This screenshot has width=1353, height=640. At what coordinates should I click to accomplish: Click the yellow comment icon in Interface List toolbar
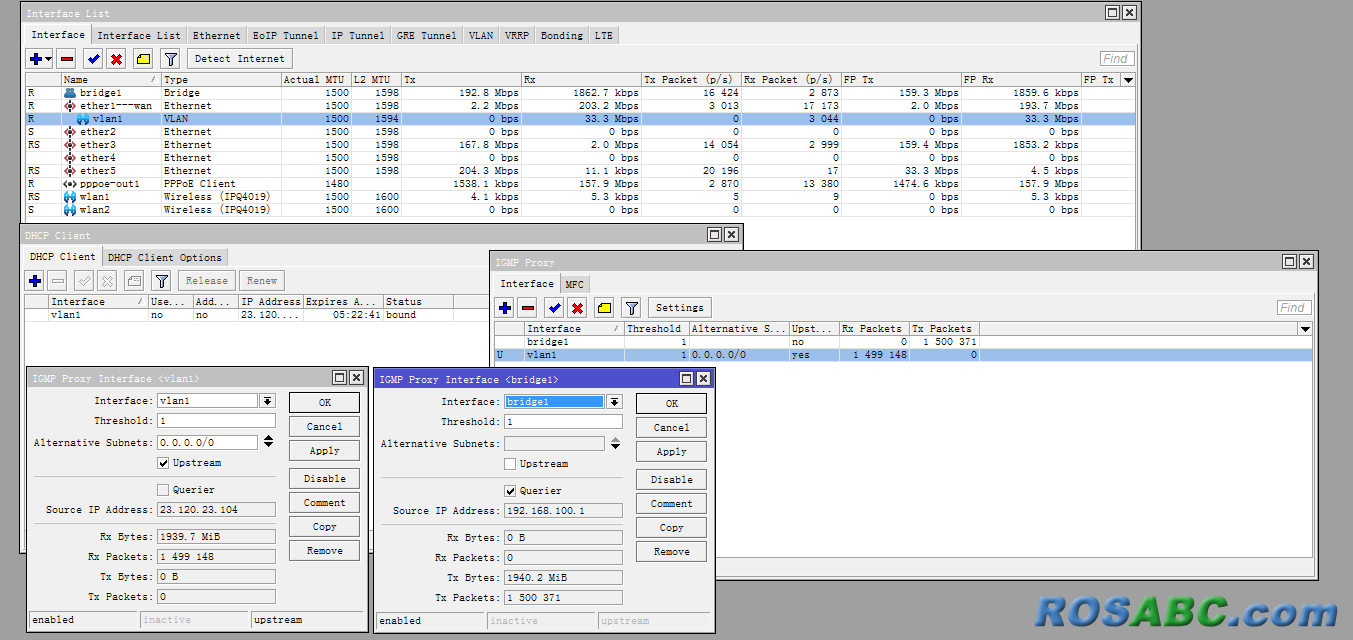[x=143, y=59]
